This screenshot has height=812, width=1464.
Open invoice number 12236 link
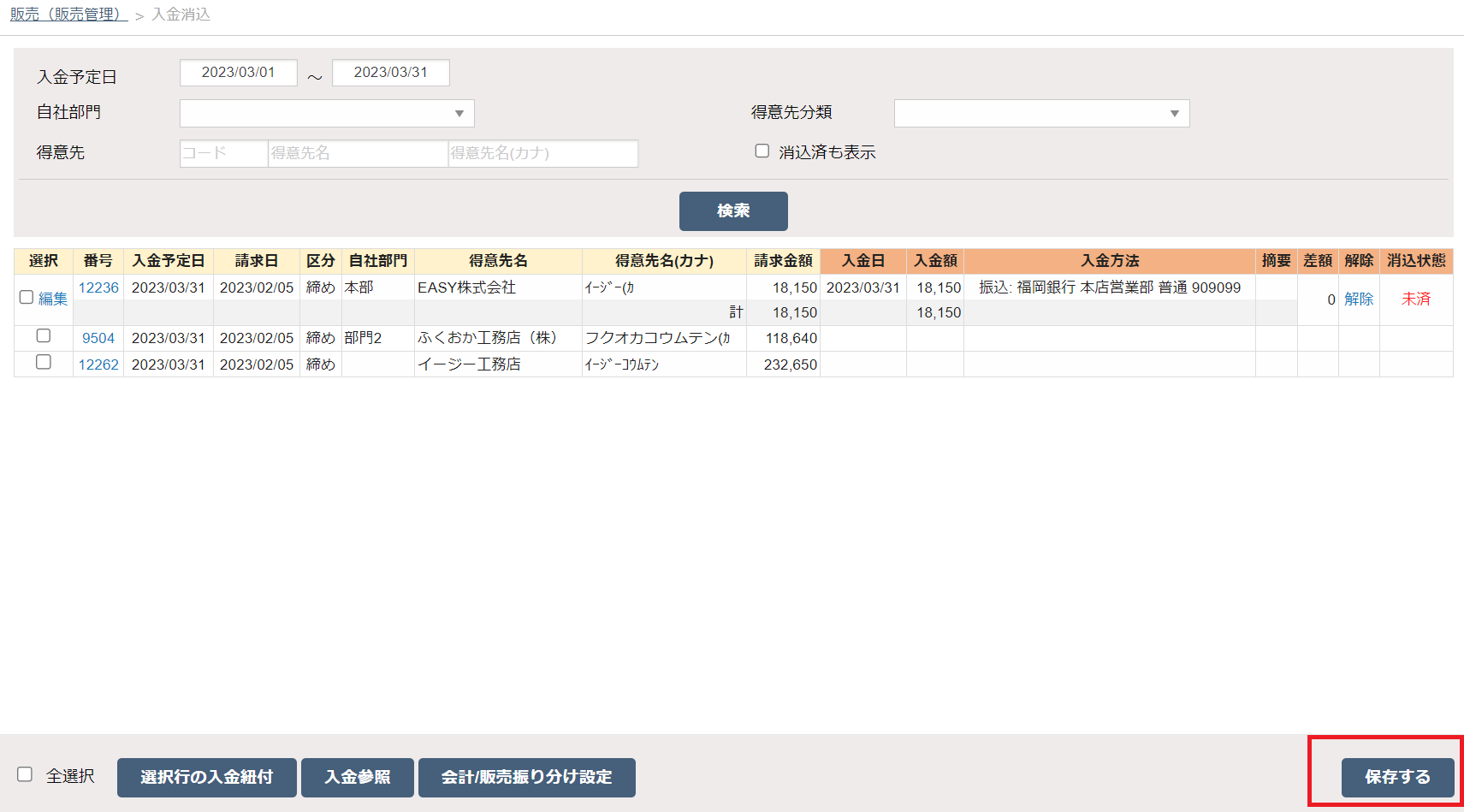click(98, 287)
